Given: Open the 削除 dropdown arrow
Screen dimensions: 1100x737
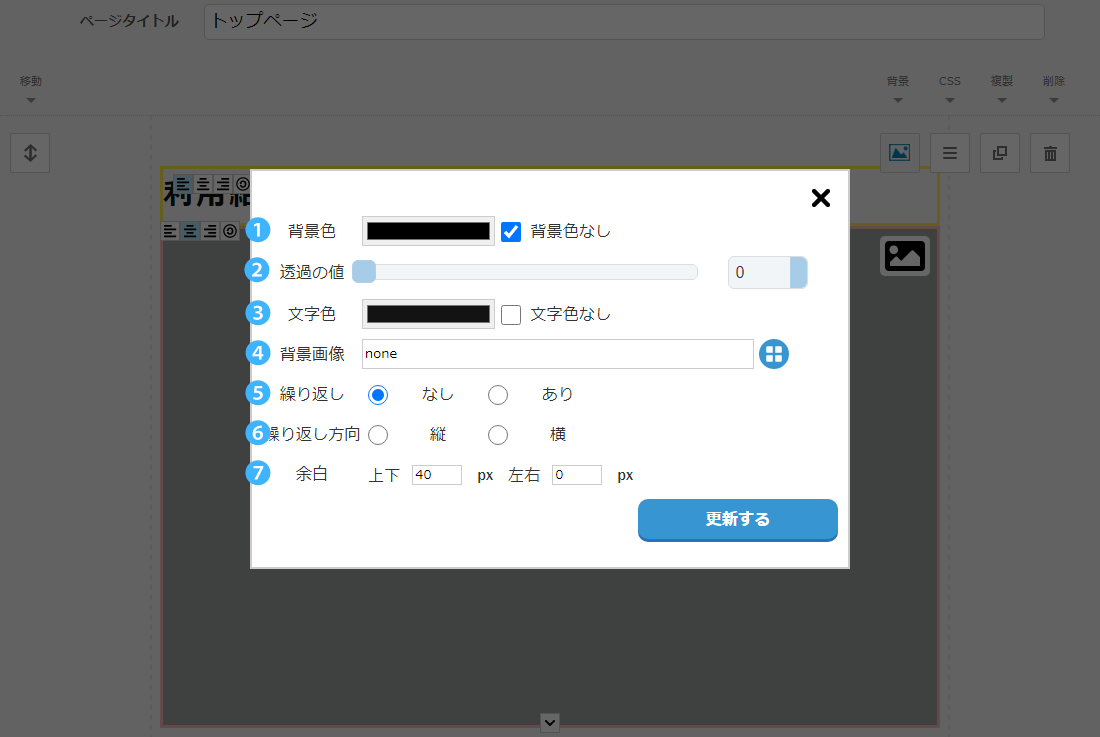Looking at the screenshot, I should tap(1053, 100).
